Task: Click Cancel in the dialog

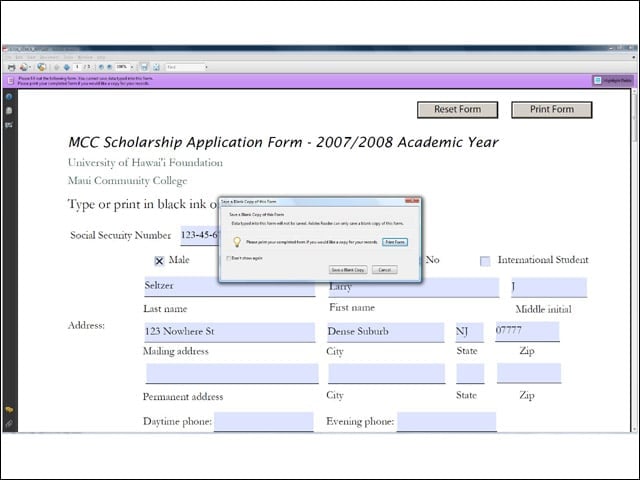Action: pyautogui.click(x=384, y=270)
